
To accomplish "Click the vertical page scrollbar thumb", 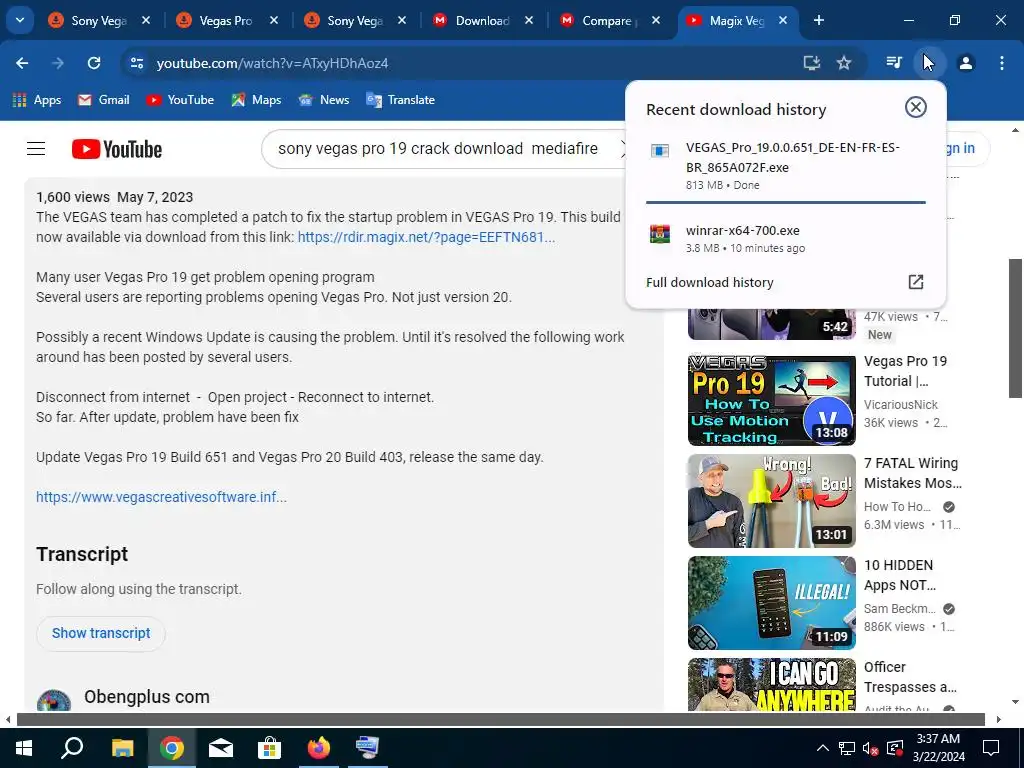I will point(1015,328).
